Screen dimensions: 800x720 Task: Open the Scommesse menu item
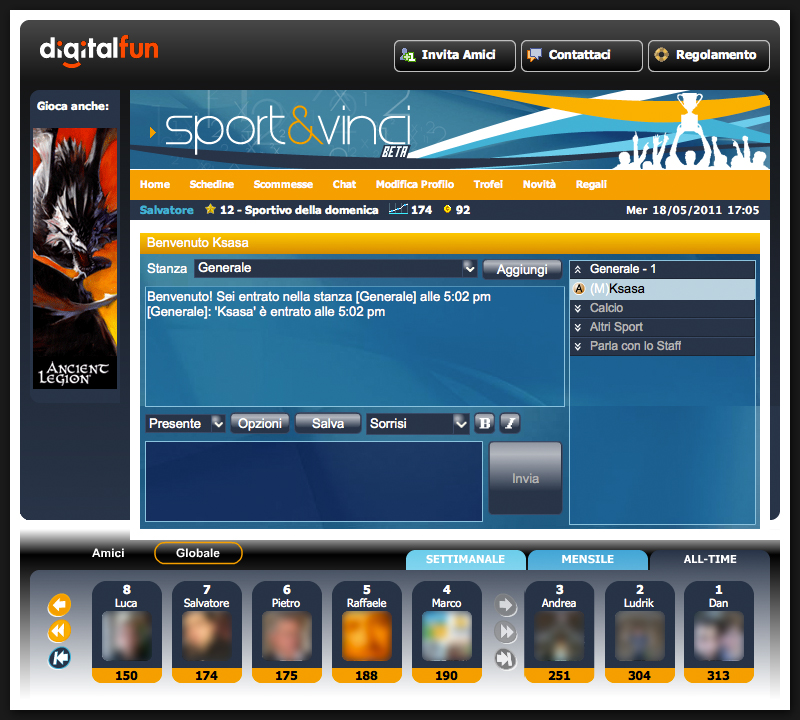pos(283,184)
